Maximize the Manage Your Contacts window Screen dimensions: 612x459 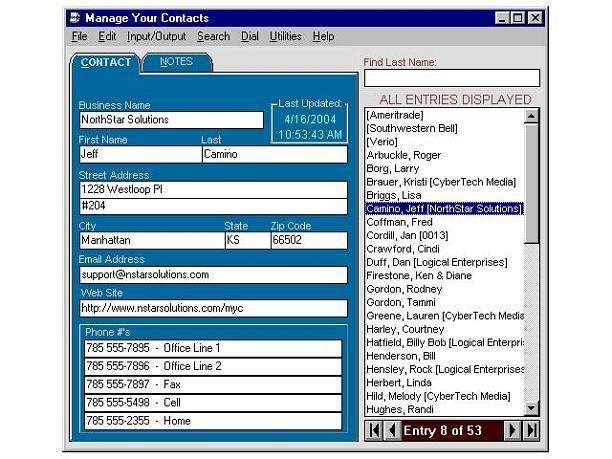tap(517, 18)
